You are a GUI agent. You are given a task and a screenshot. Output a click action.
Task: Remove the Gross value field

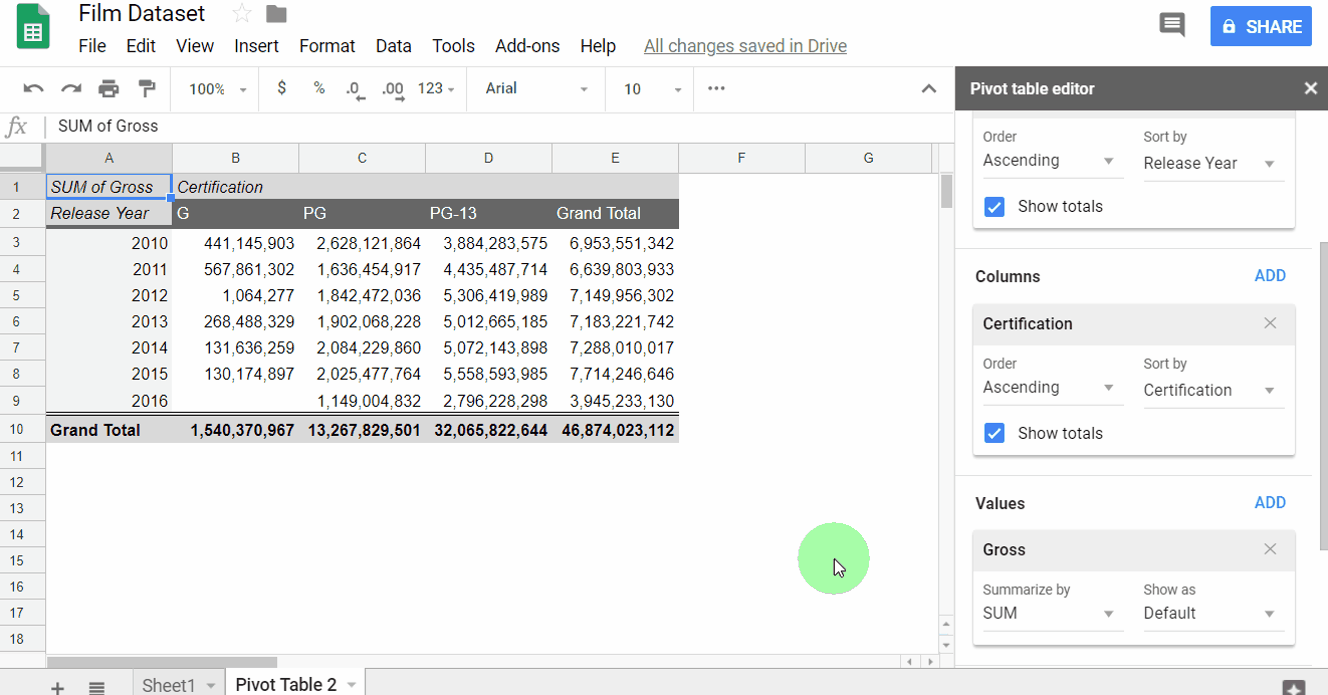tap(1270, 549)
